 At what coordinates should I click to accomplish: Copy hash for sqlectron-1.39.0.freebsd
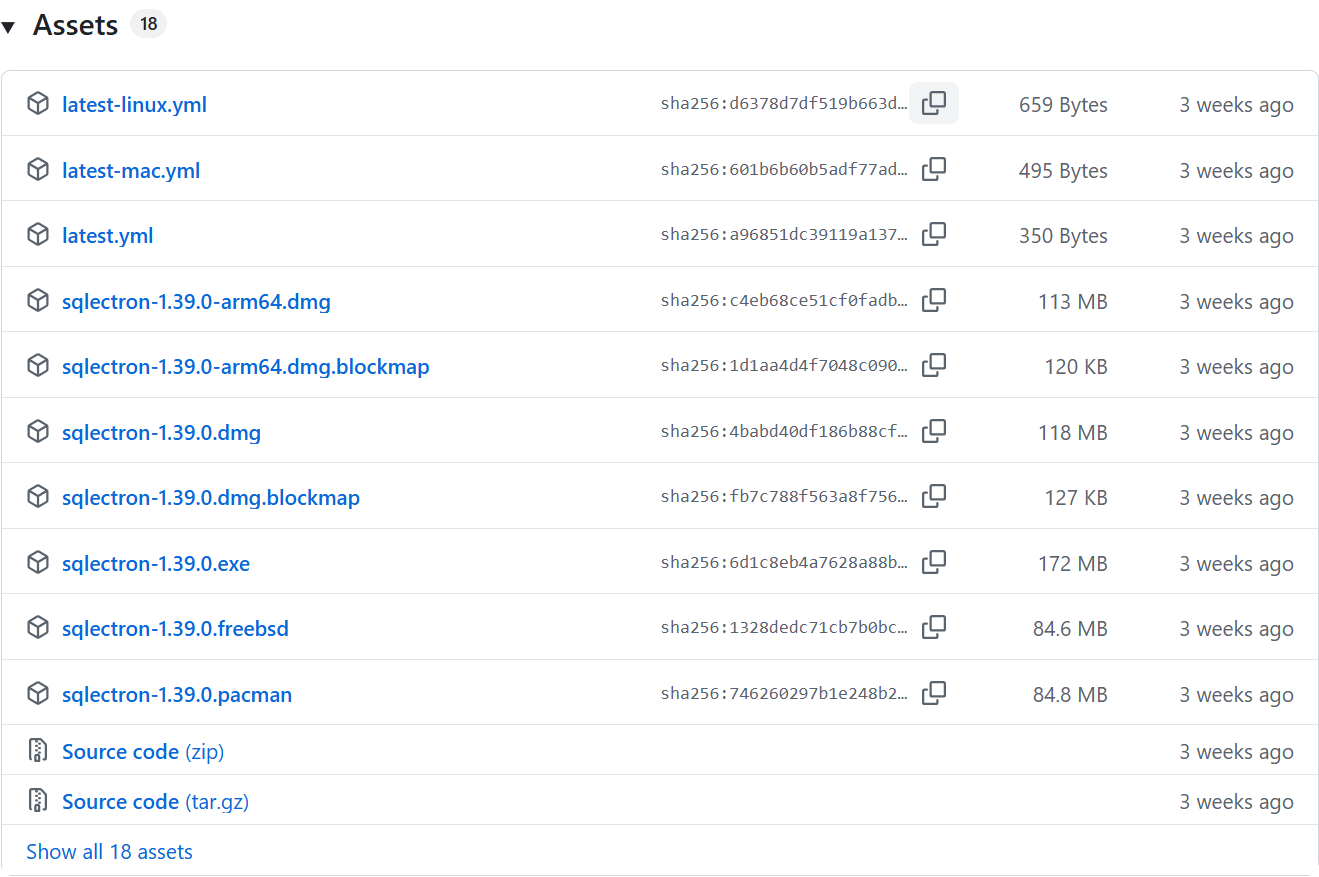(934, 627)
